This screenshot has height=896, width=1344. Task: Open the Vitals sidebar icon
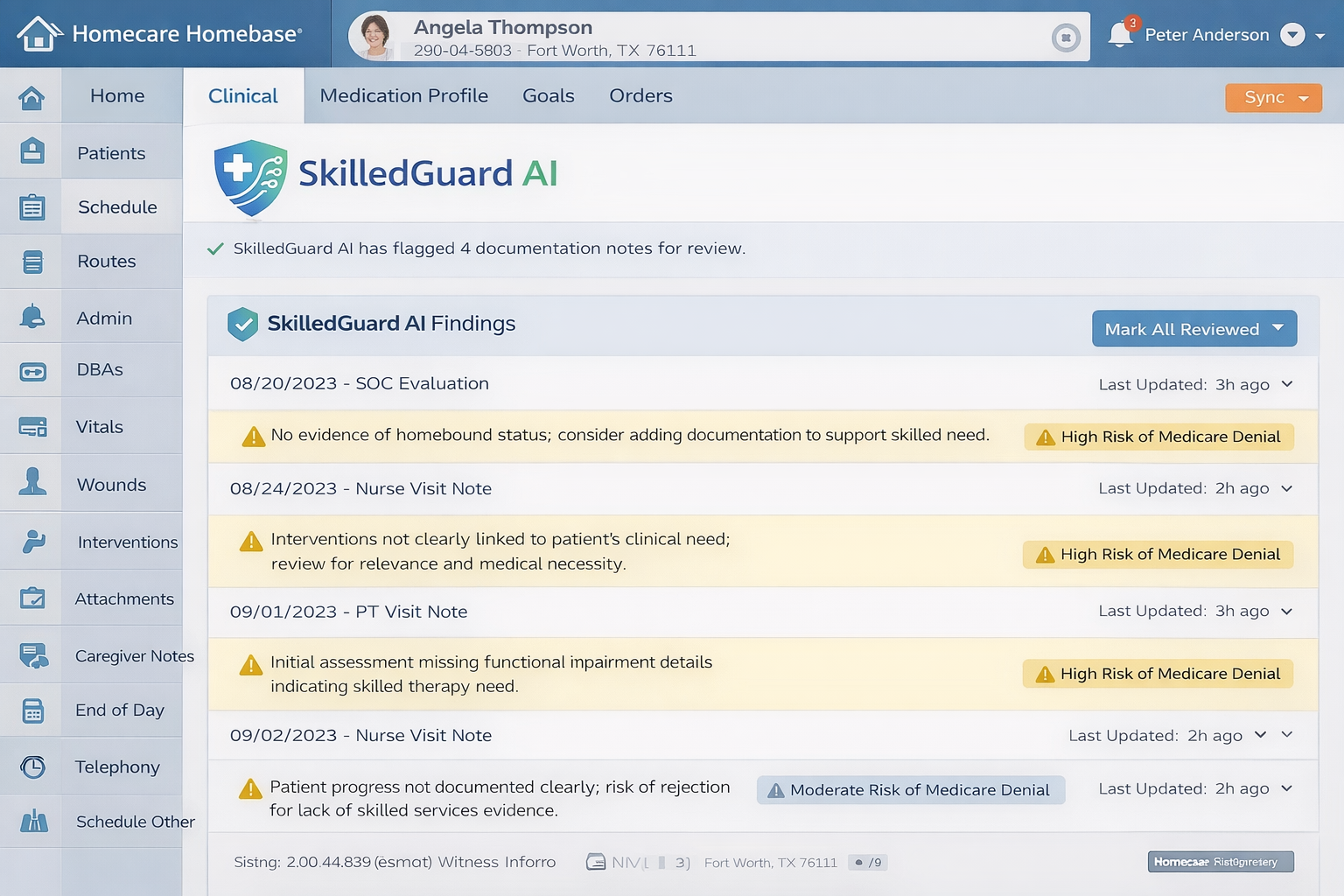click(33, 427)
